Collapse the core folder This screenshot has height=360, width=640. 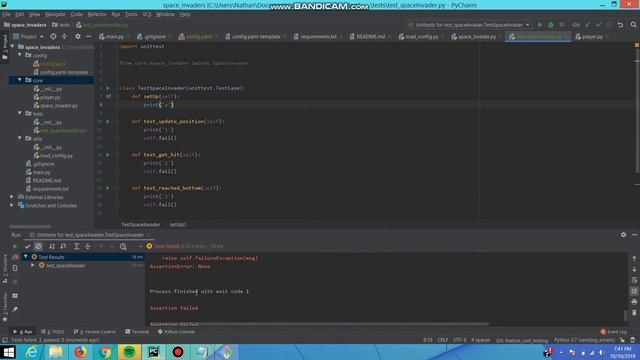click(20, 80)
